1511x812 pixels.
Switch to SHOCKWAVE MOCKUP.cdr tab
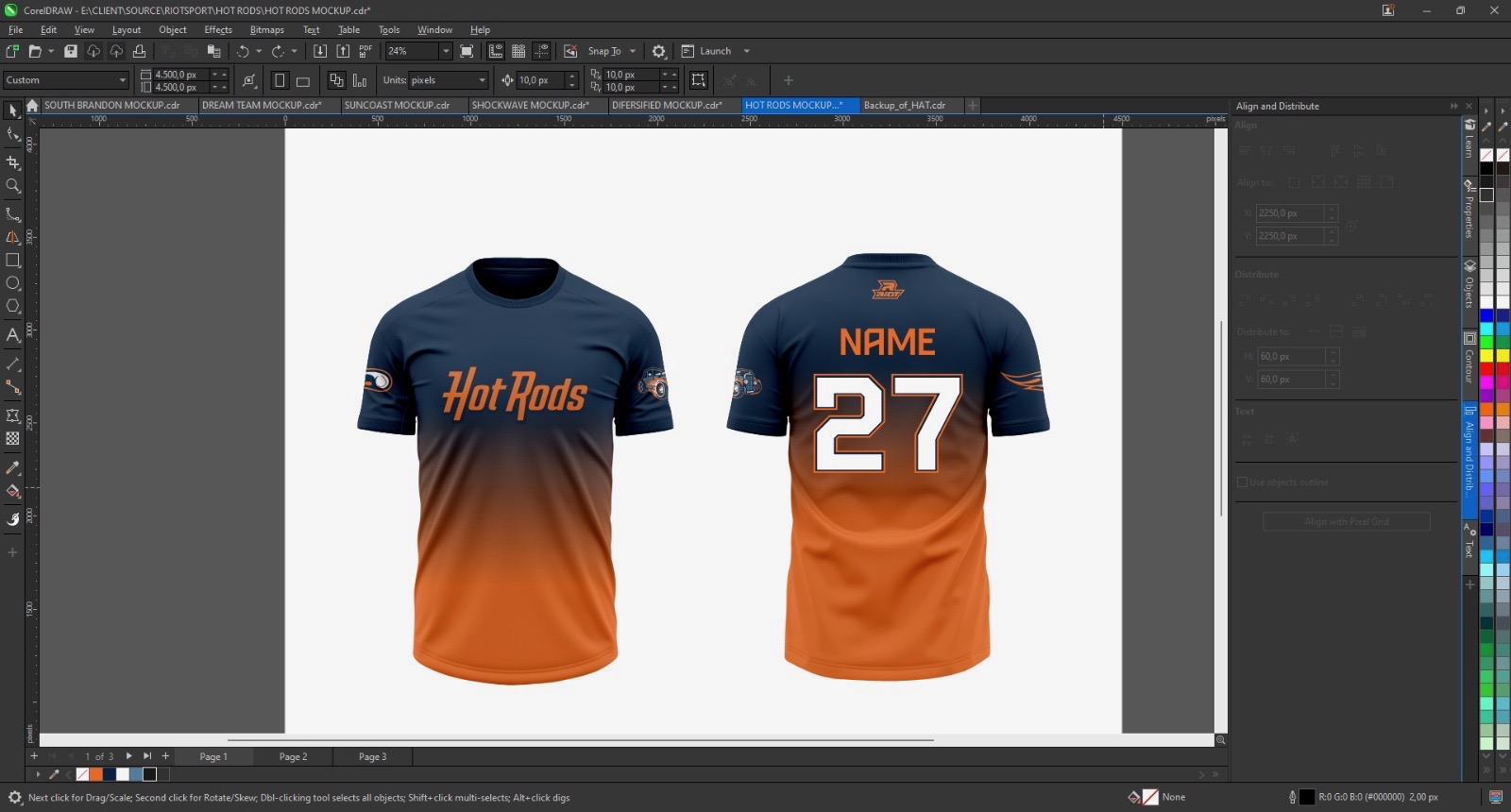(531, 106)
